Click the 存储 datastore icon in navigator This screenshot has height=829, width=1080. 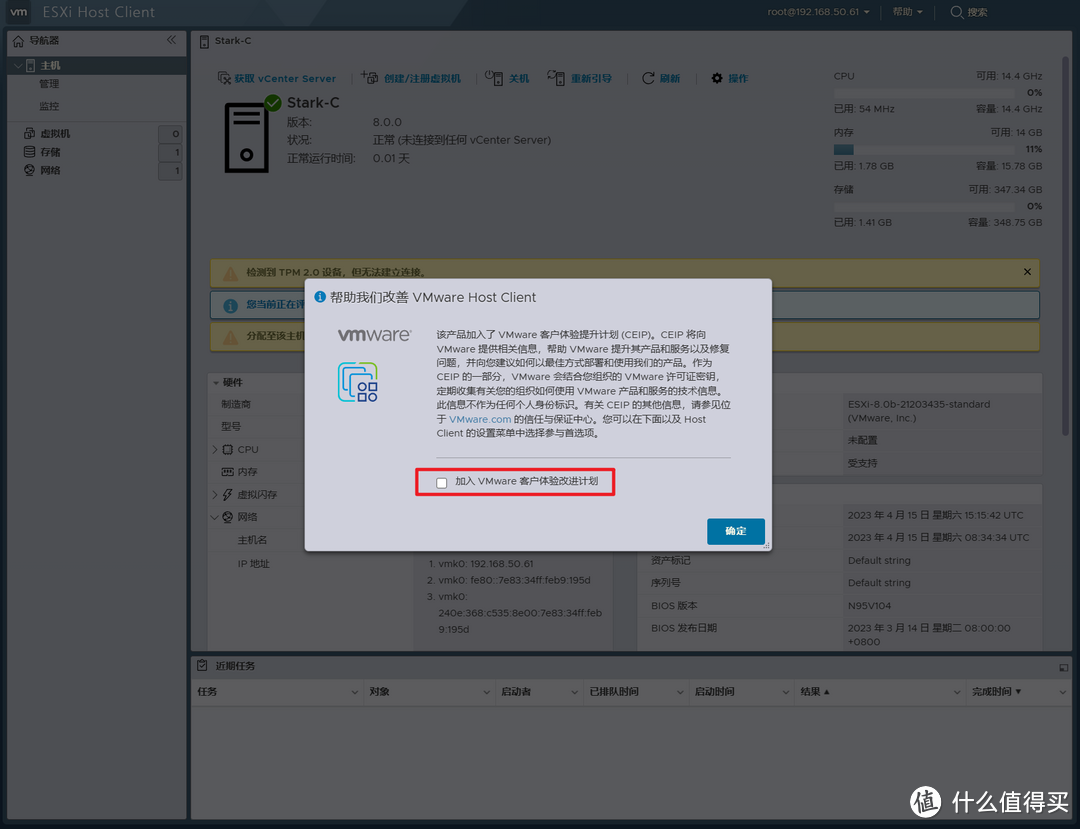point(30,151)
